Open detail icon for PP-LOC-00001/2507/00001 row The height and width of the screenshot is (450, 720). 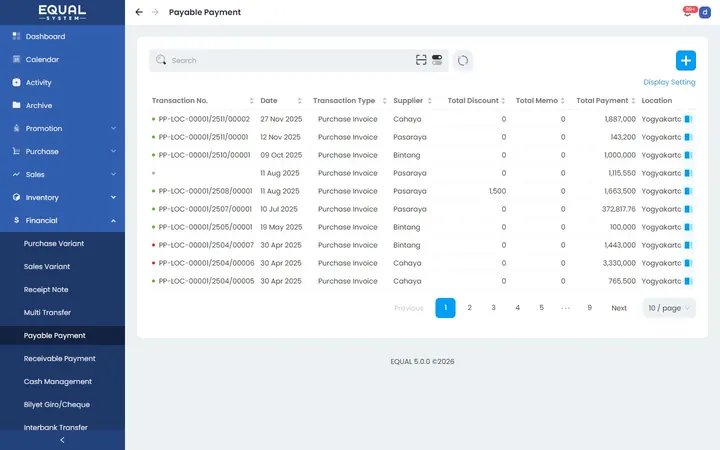tap(688, 209)
